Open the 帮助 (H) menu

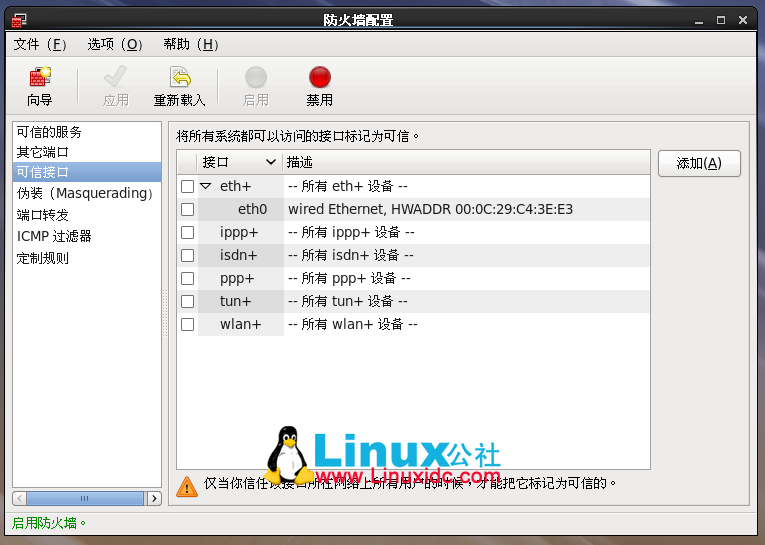(x=190, y=44)
